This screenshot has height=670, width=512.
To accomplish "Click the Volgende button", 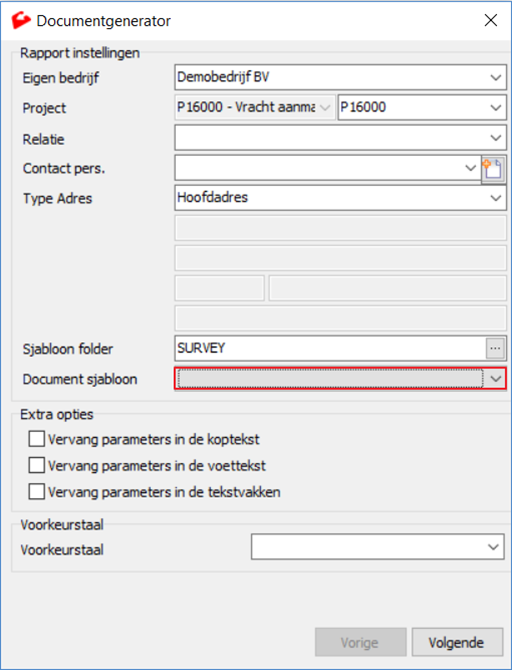I will (457, 642).
